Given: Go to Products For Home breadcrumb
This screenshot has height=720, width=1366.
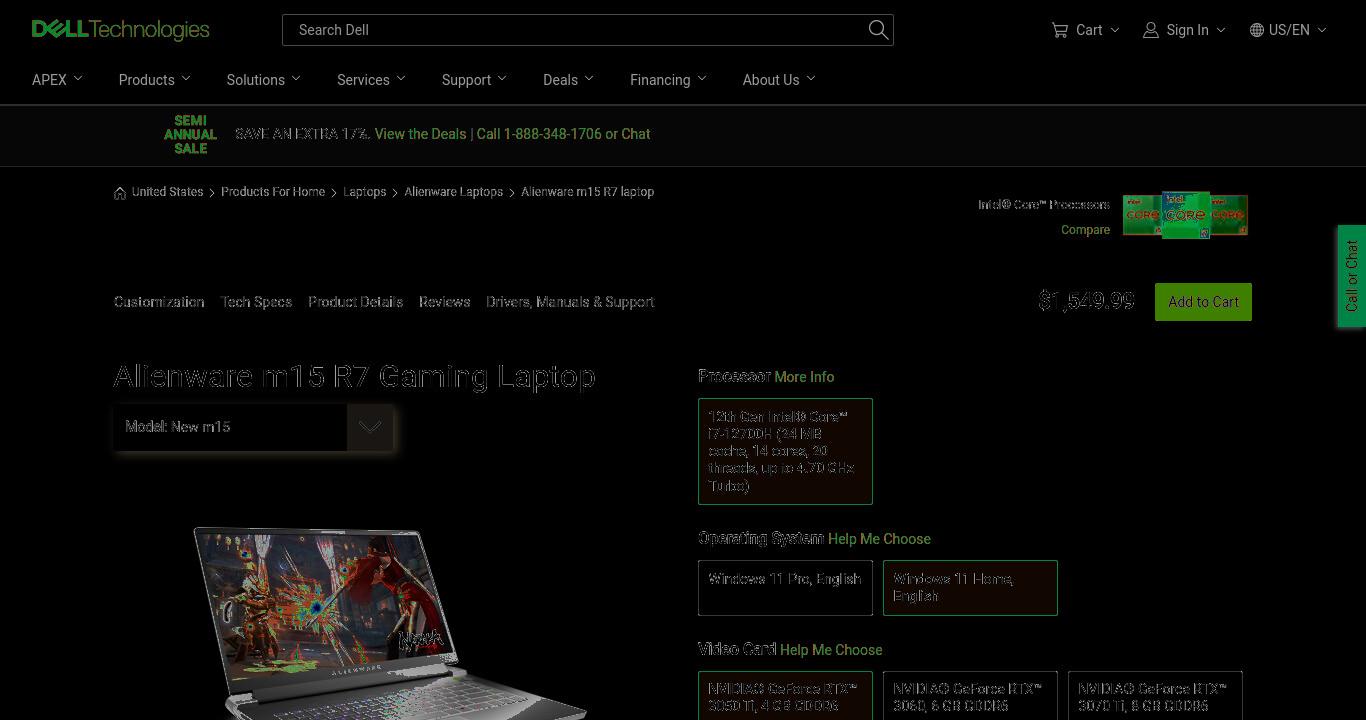Looking at the screenshot, I should pyautogui.click(x=273, y=192).
